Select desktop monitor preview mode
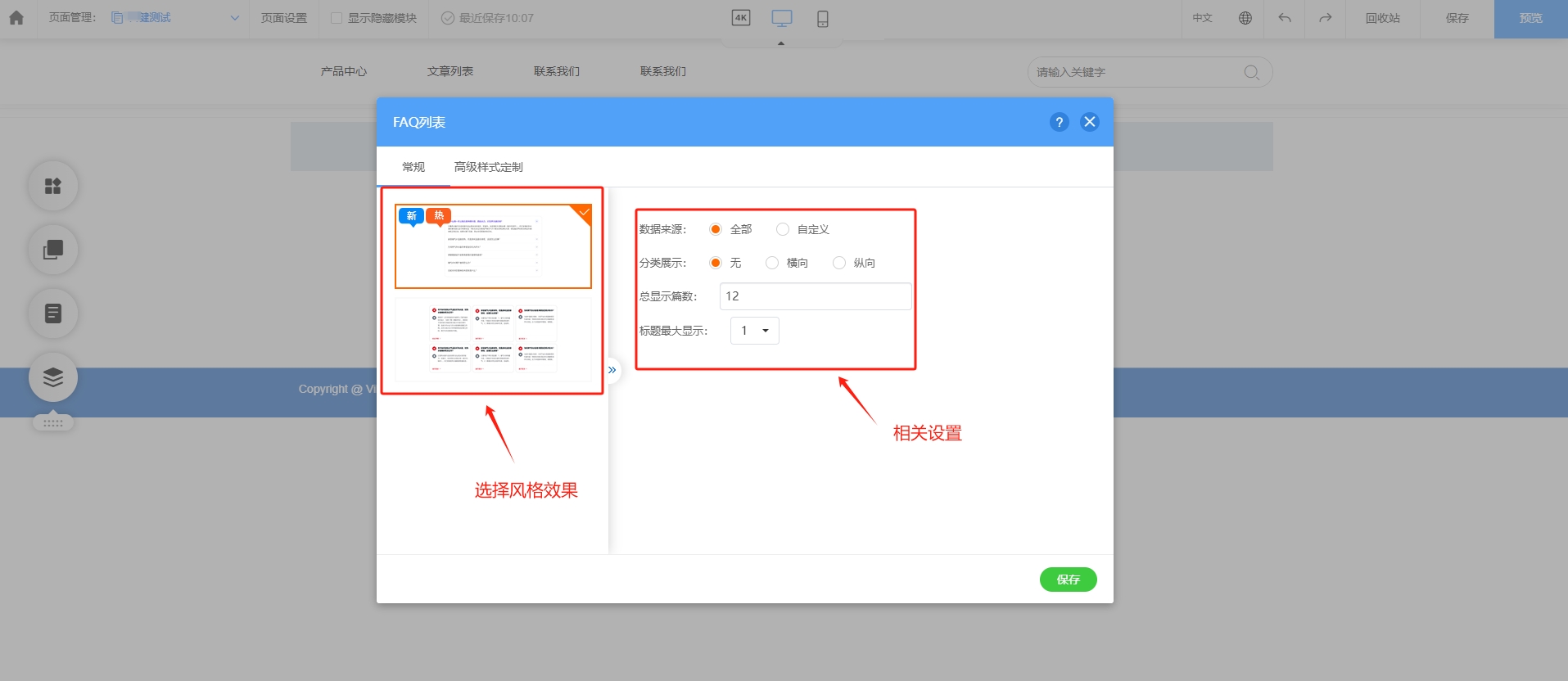The image size is (1568, 681). (x=782, y=18)
